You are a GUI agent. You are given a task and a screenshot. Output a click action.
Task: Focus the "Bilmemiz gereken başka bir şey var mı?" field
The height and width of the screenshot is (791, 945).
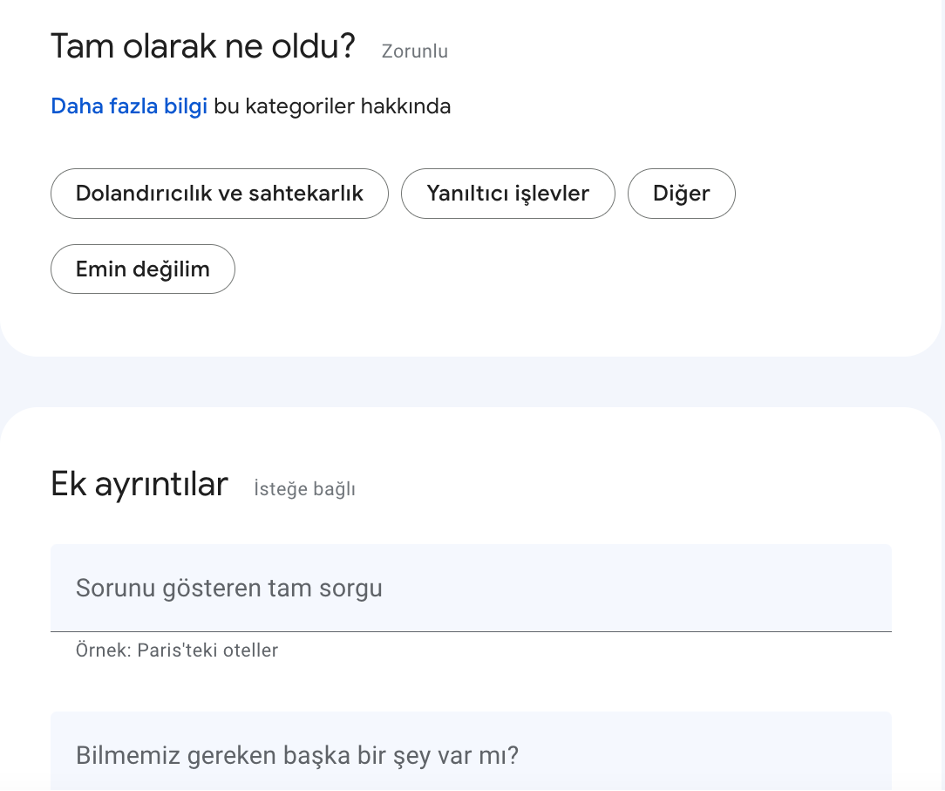(470, 756)
